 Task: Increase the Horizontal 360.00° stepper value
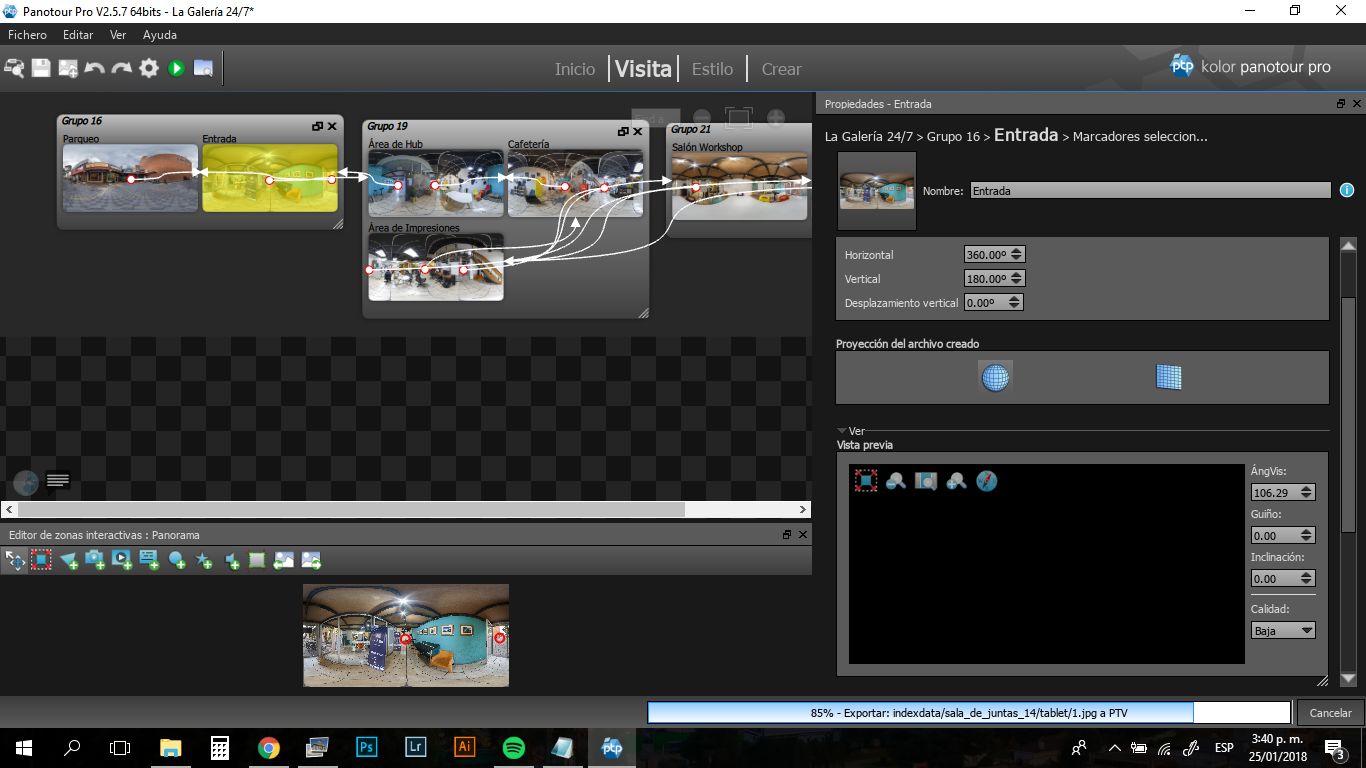1017,251
